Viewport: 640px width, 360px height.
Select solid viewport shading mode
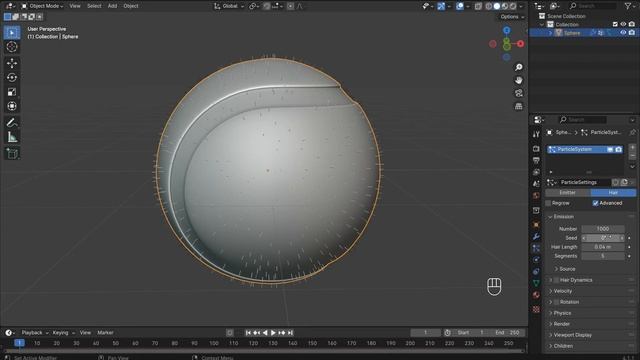pos(497,6)
